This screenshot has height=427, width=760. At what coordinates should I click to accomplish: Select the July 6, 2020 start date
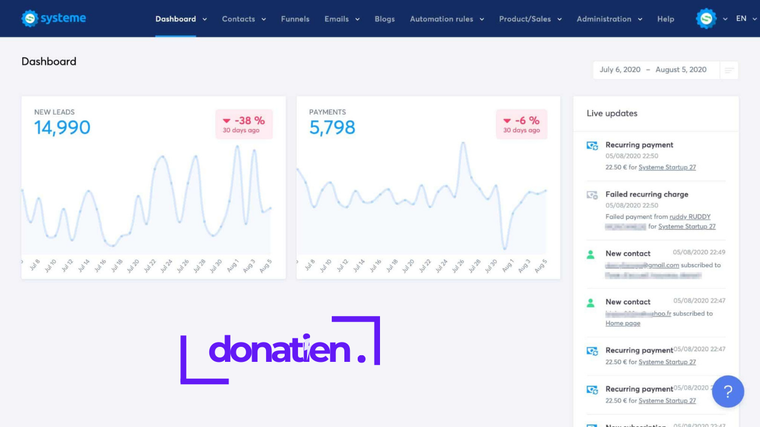click(x=620, y=70)
